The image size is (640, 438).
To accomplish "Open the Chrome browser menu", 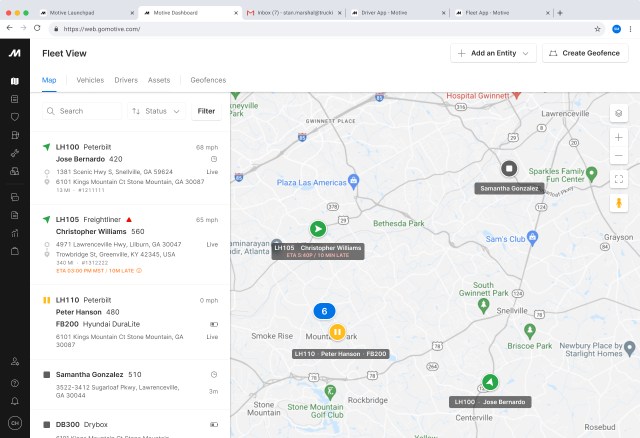I will [630, 29].
